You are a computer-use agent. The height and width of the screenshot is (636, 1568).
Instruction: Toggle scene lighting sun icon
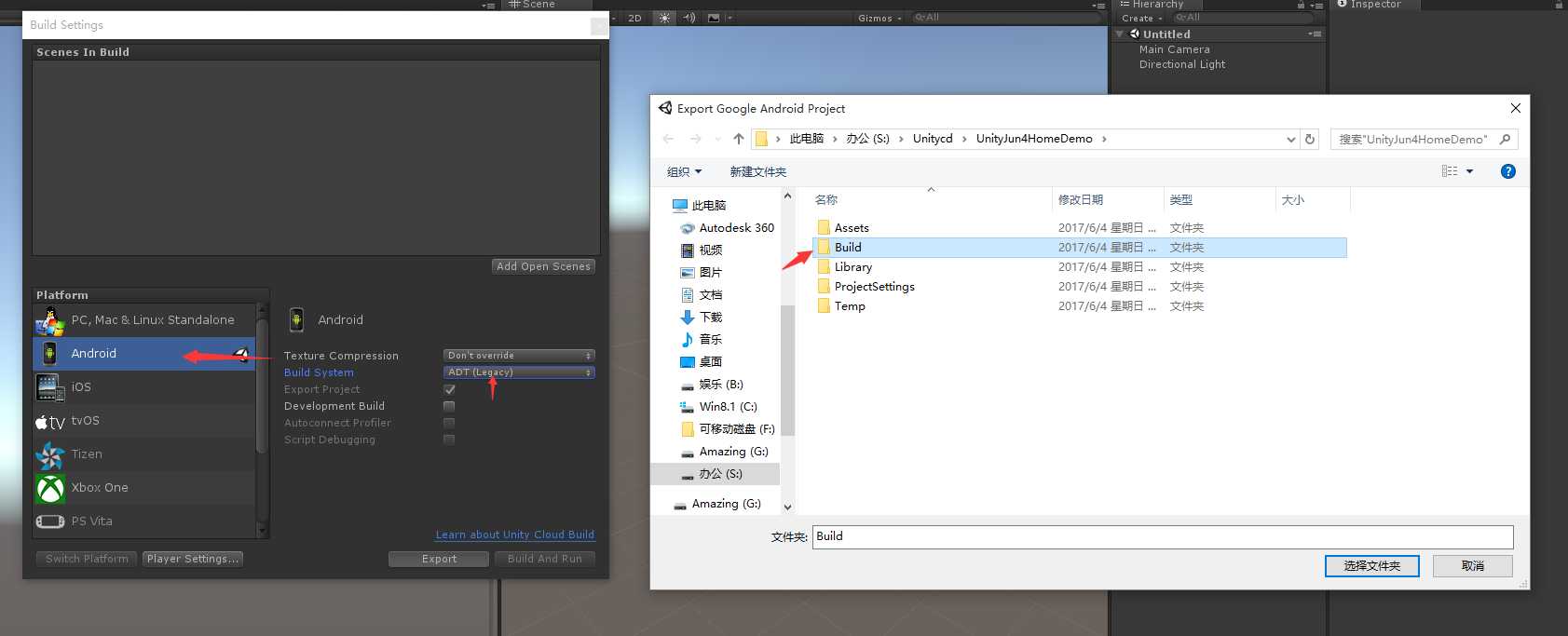pyautogui.click(x=664, y=18)
